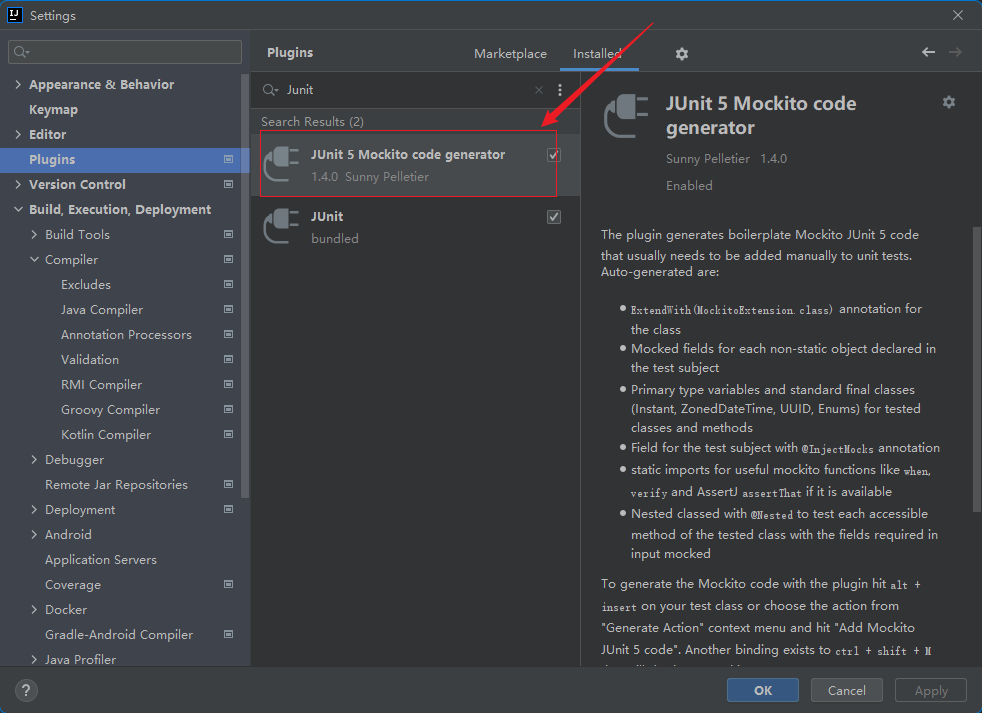The width and height of the screenshot is (982, 713).
Task: Select Keymap in settings tree
Action: (x=53, y=110)
